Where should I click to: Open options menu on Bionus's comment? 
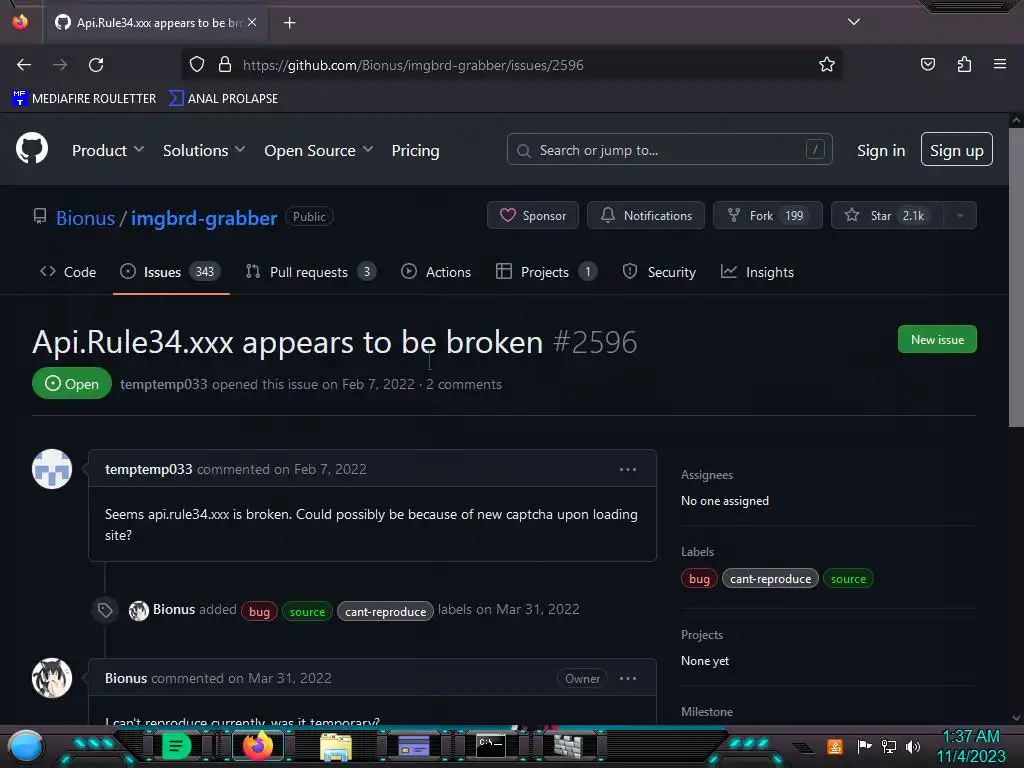pos(628,679)
